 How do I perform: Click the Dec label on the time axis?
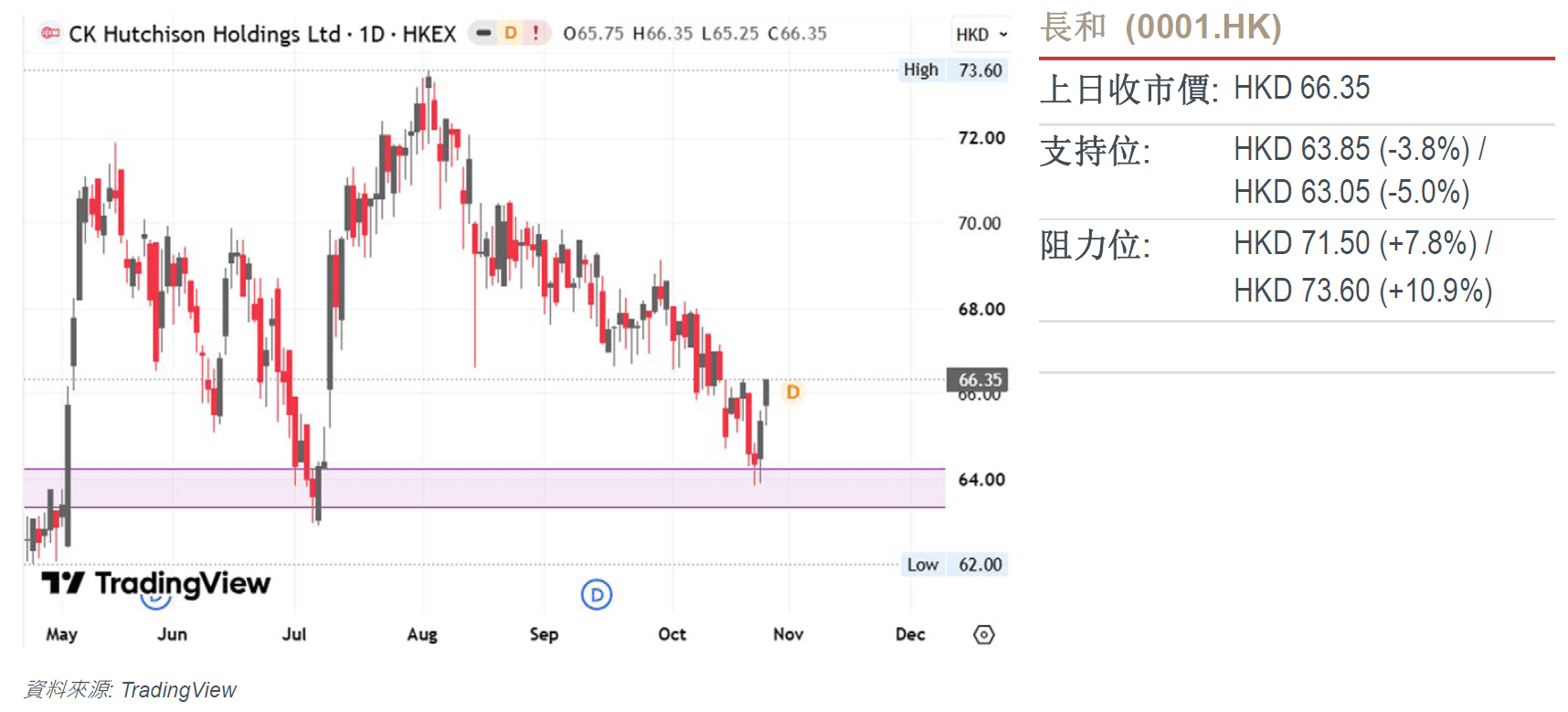[x=910, y=634]
